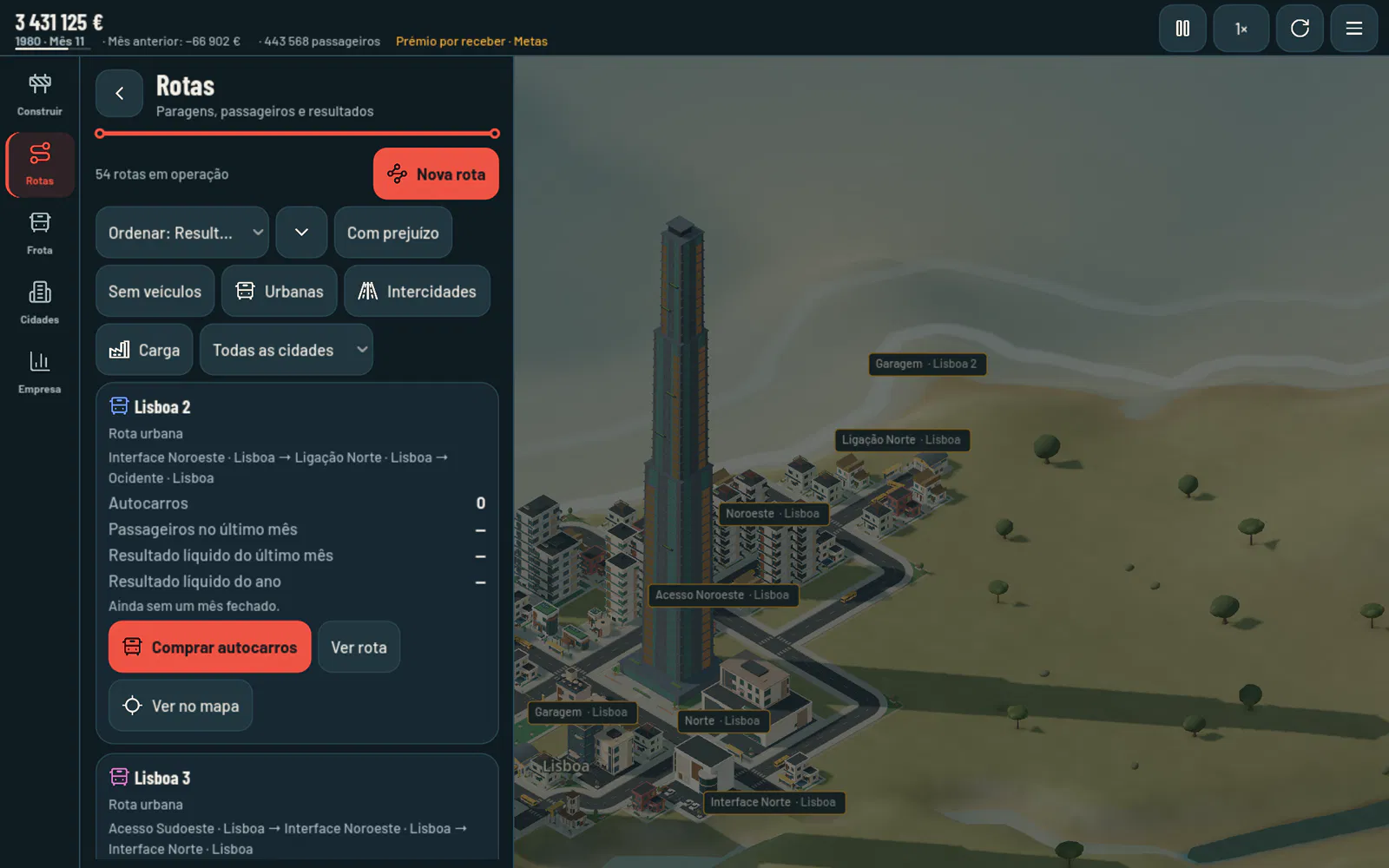Select Noroeste · Lisboa map stop
The height and width of the screenshot is (868, 1389).
(773, 514)
